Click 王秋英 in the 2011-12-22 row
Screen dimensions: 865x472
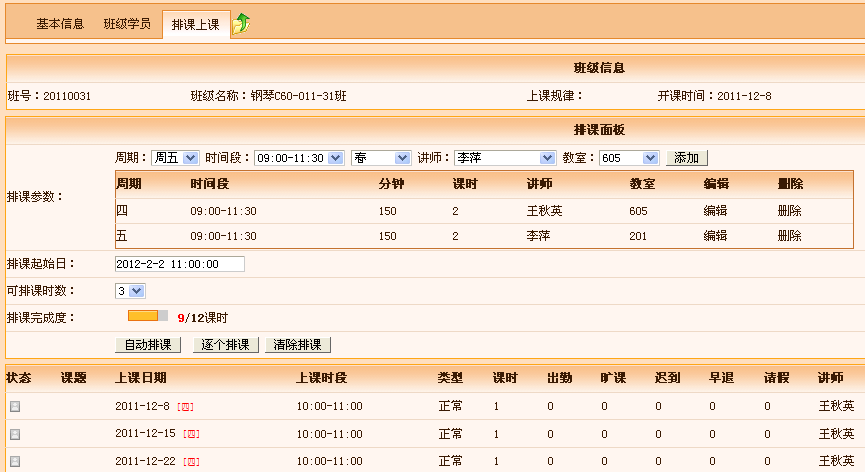(836, 461)
